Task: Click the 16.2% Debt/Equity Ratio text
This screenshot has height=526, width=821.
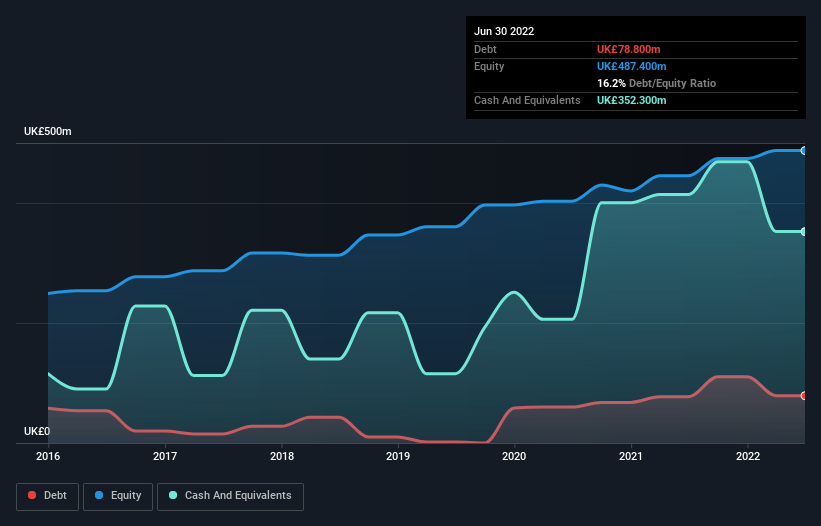Action: click(x=657, y=83)
